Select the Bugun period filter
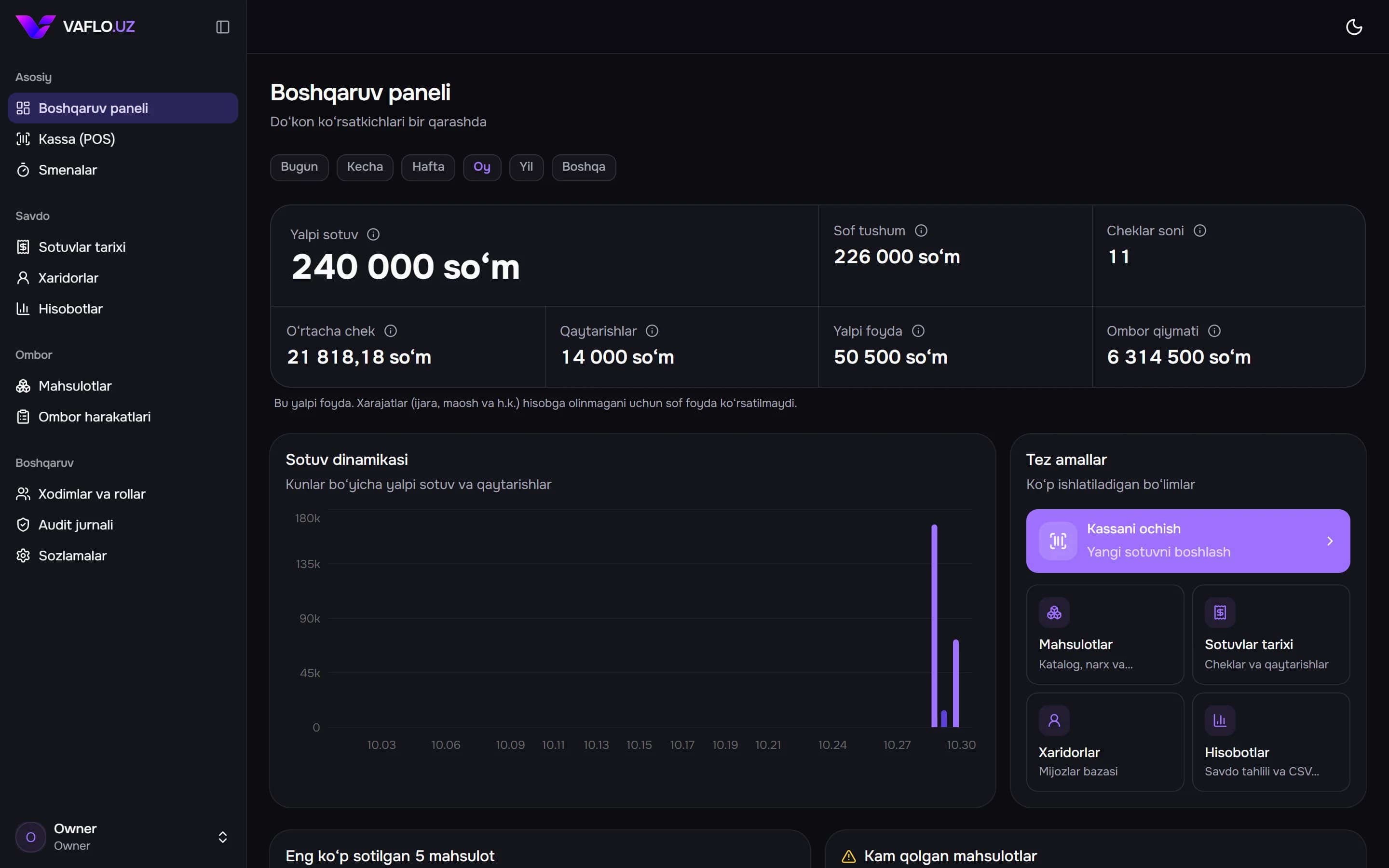1389x868 pixels. click(299, 167)
